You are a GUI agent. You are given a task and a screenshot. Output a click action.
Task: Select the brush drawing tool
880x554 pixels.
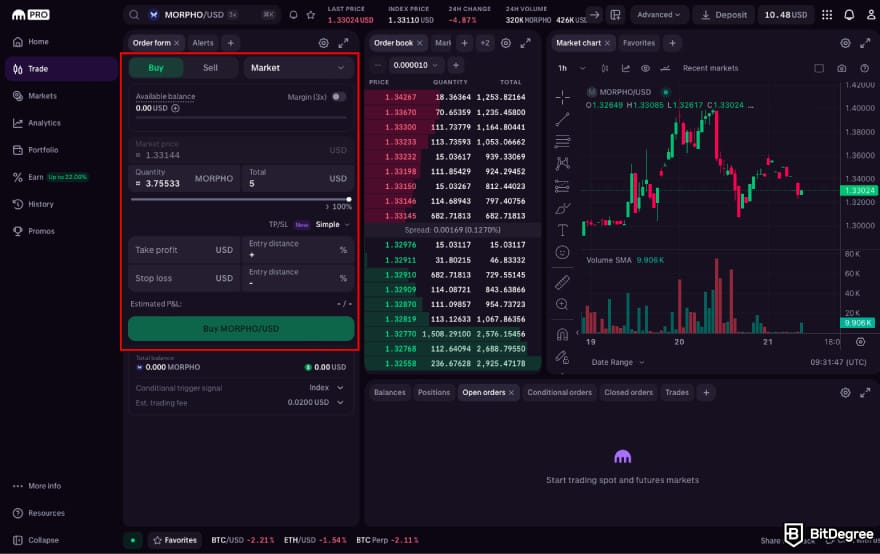click(562, 208)
